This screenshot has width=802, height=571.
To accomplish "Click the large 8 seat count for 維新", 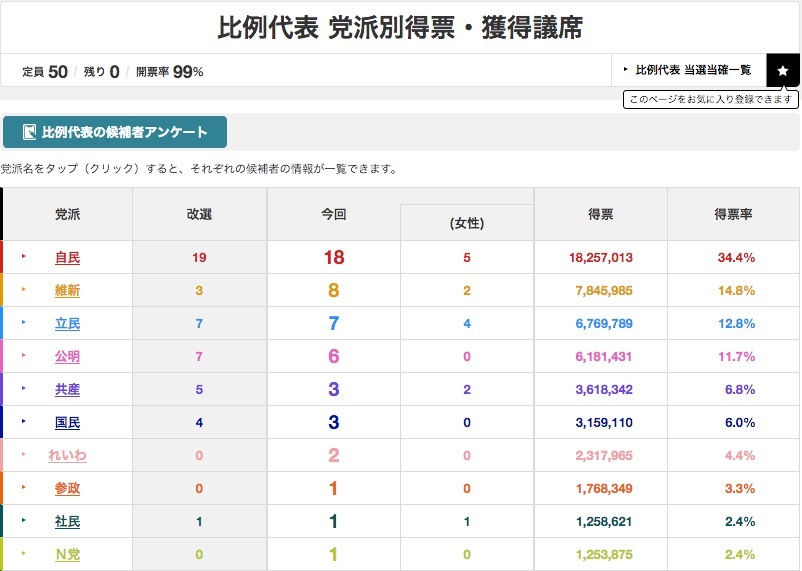I will (x=333, y=291).
